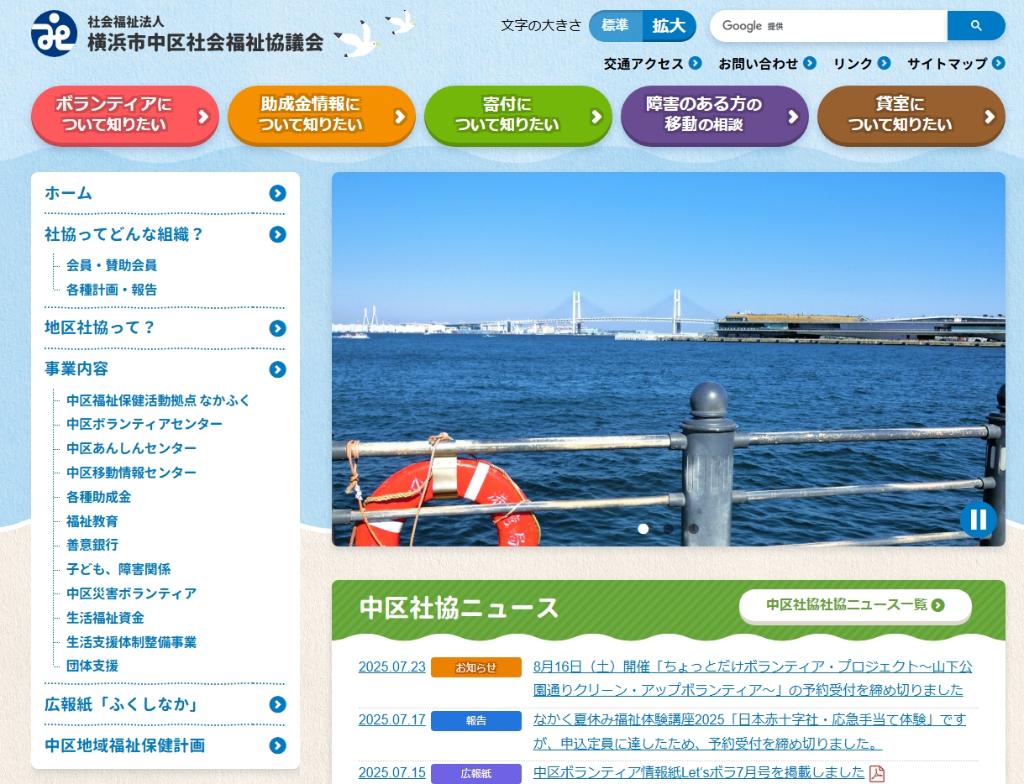Expand 社協ってどんな組織？ section
The image size is (1024, 784).
tap(277, 235)
